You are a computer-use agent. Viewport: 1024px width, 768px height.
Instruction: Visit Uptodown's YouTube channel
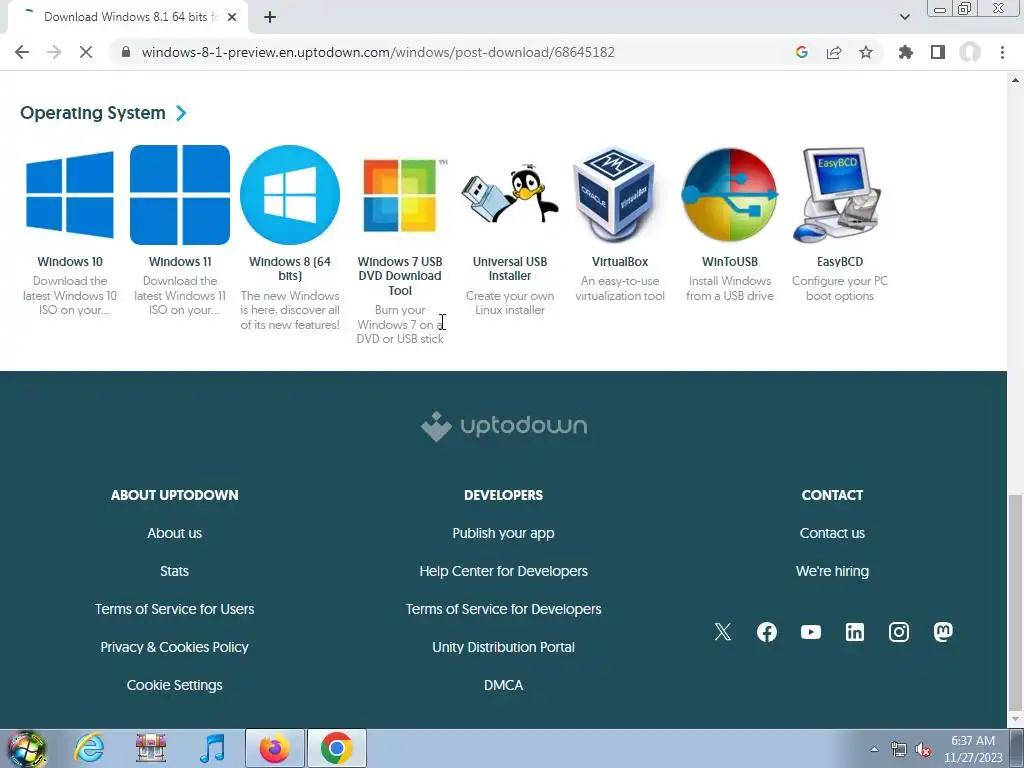(x=810, y=632)
